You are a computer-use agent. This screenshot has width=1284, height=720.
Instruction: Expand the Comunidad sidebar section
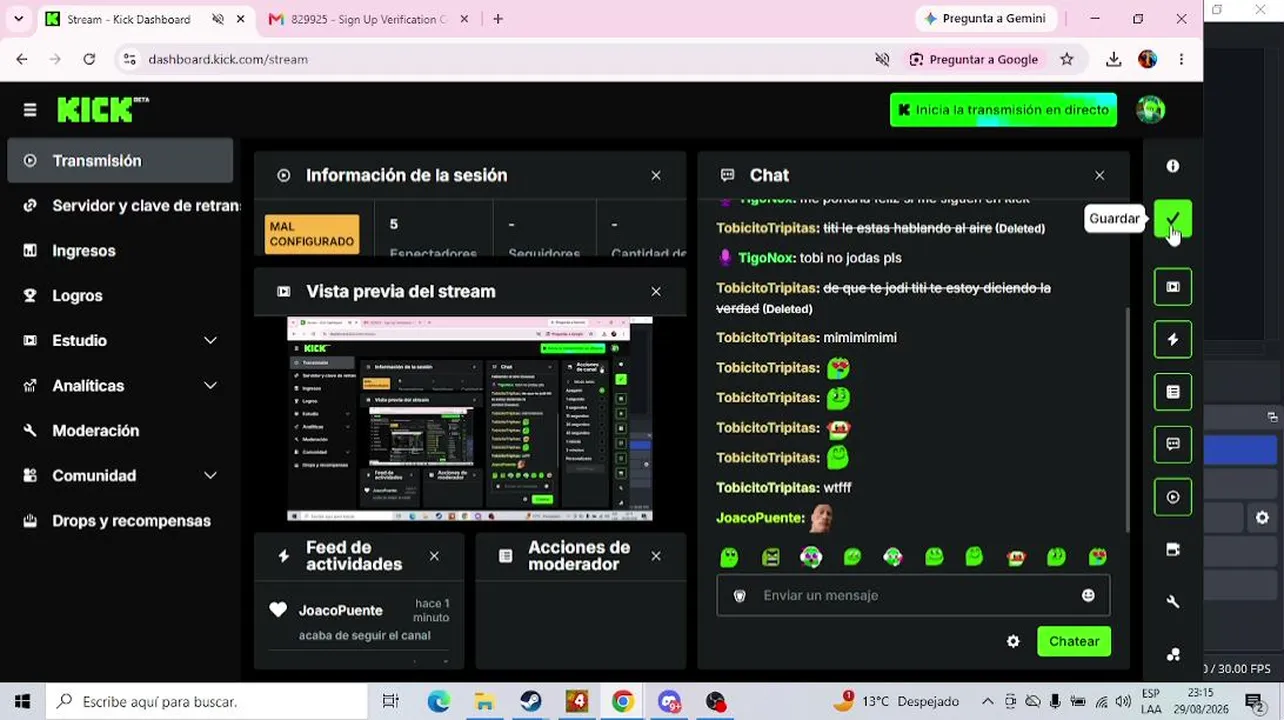pyautogui.click(x=210, y=475)
